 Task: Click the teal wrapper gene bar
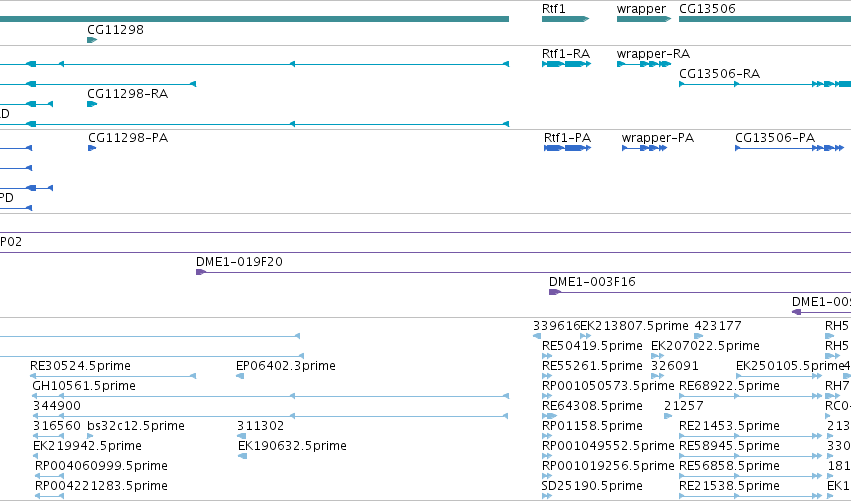(644, 19)
